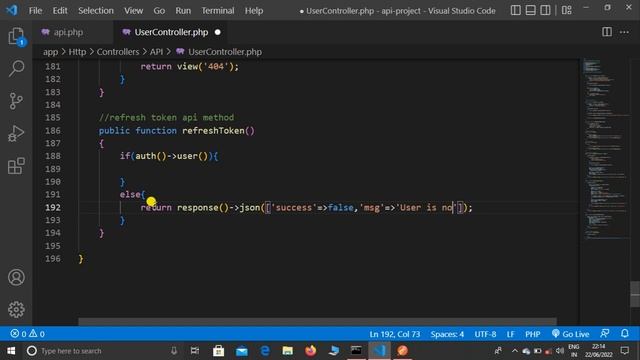Viewport: 640px width, 360px height.
Task: Open notifications bell in status bar
Action: tap(625, 333)
